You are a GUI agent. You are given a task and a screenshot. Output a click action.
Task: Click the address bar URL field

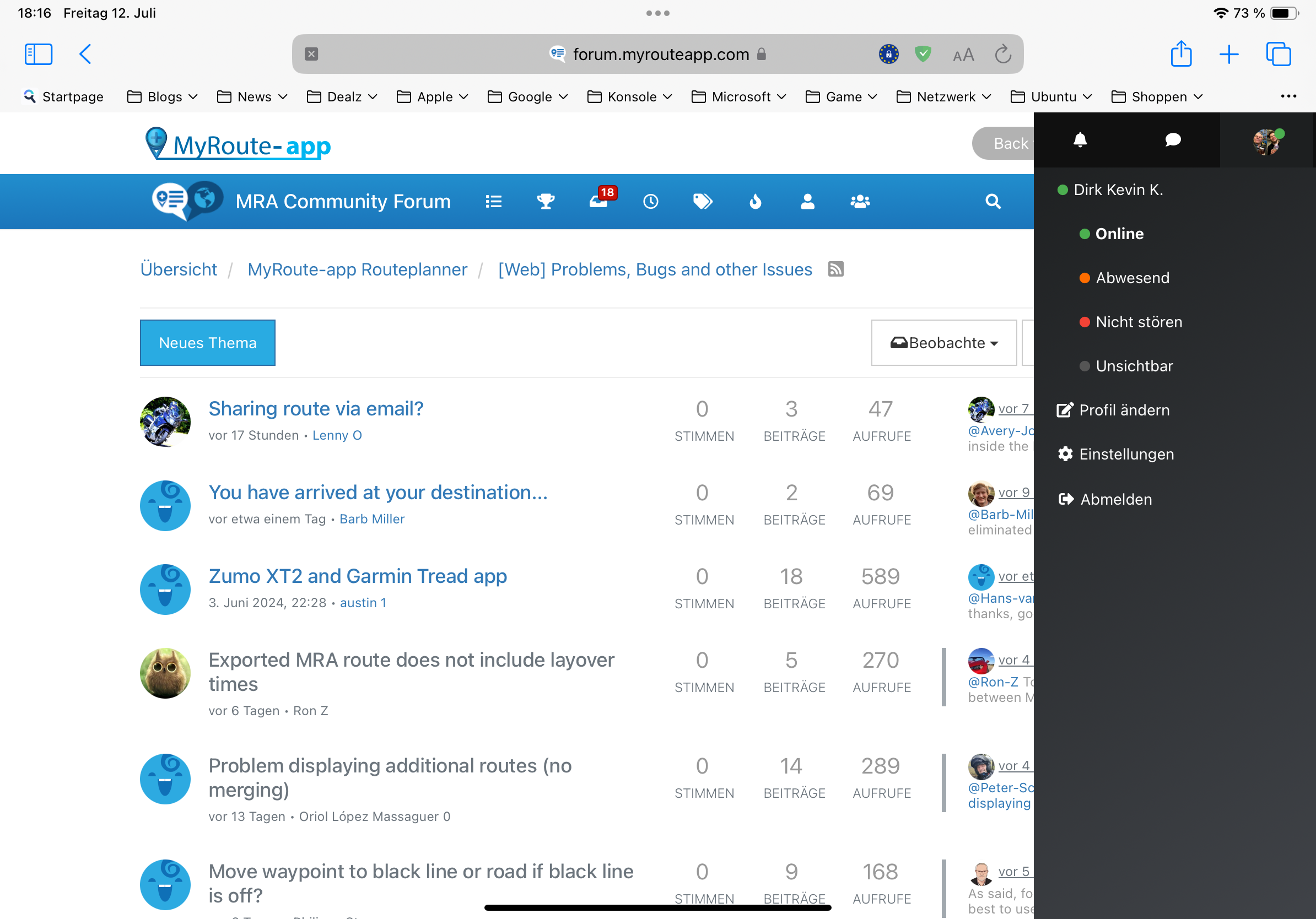point(657,54)
